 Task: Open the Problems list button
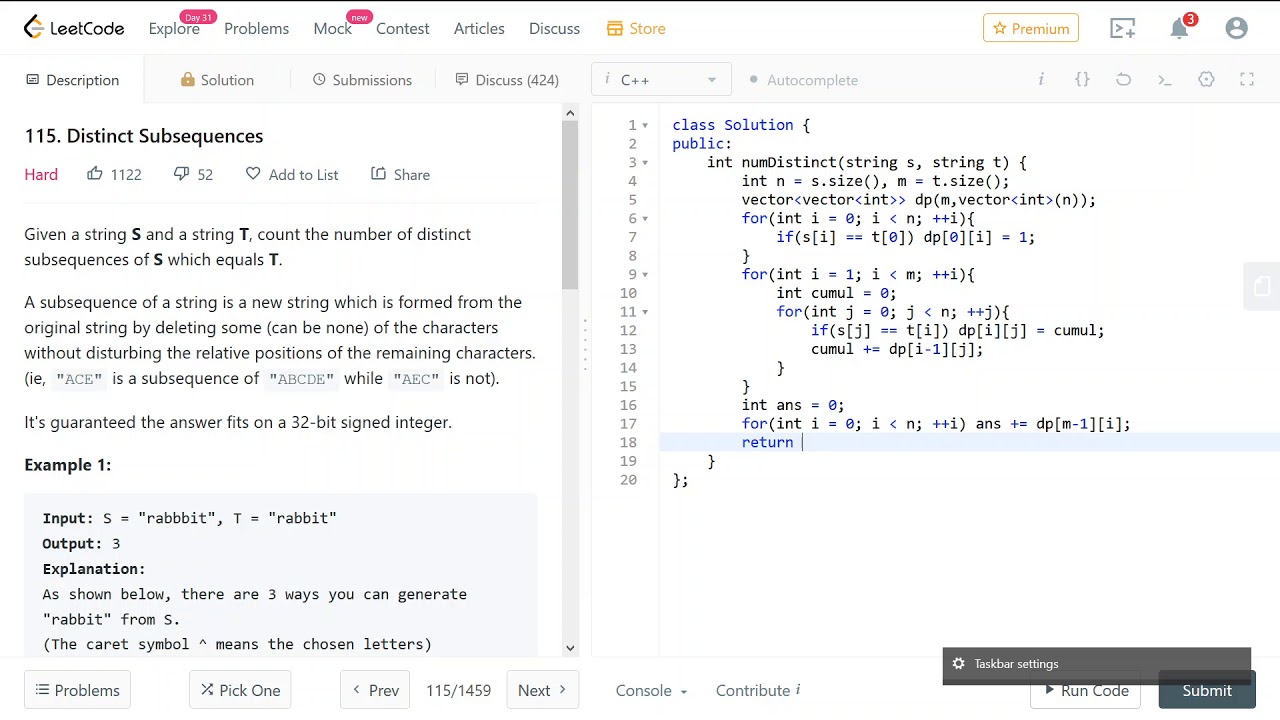pyautogui.click(x=77, y=690)
